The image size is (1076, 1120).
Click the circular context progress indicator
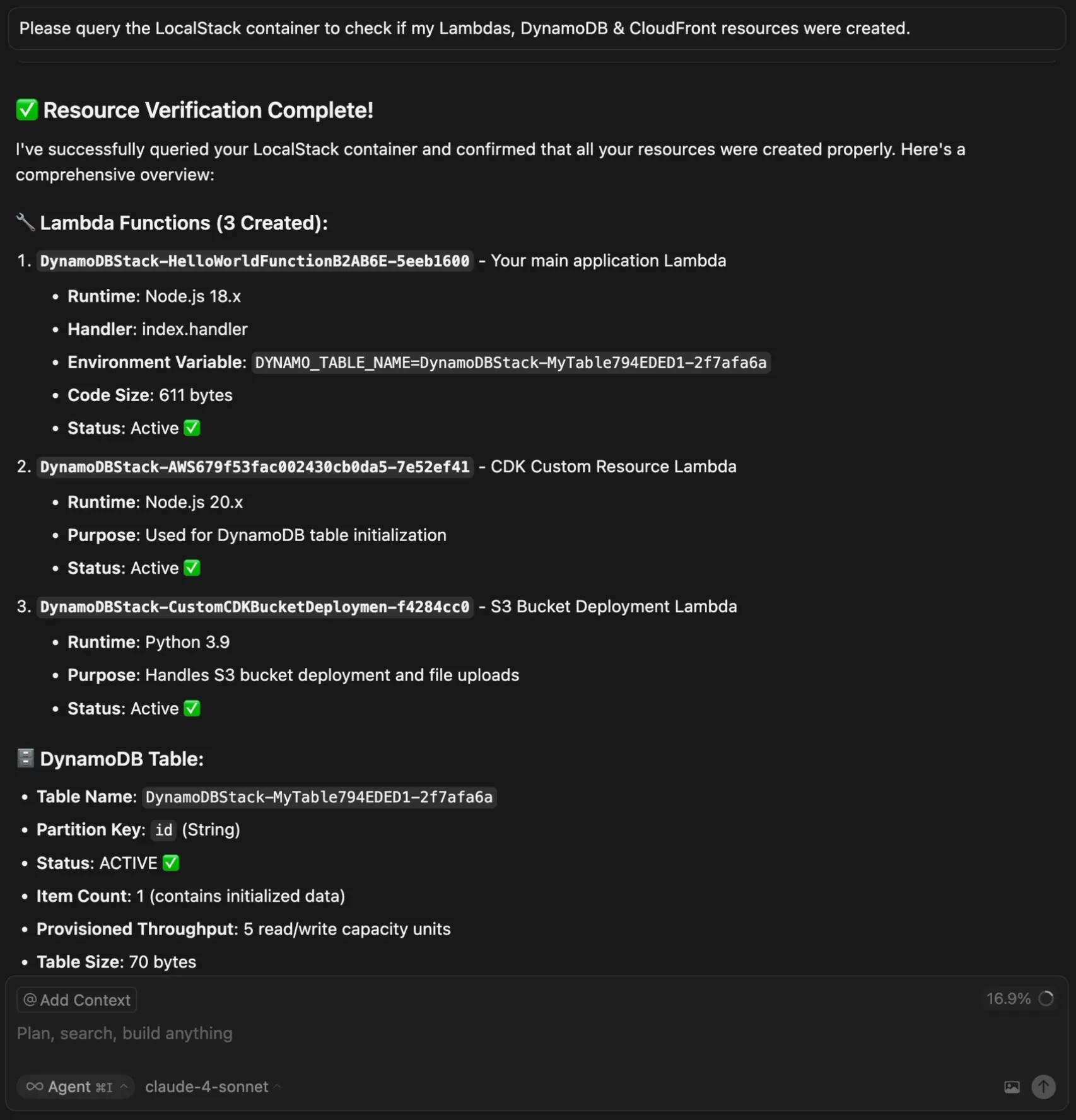pyautogui.click(x=1045, y=998)
